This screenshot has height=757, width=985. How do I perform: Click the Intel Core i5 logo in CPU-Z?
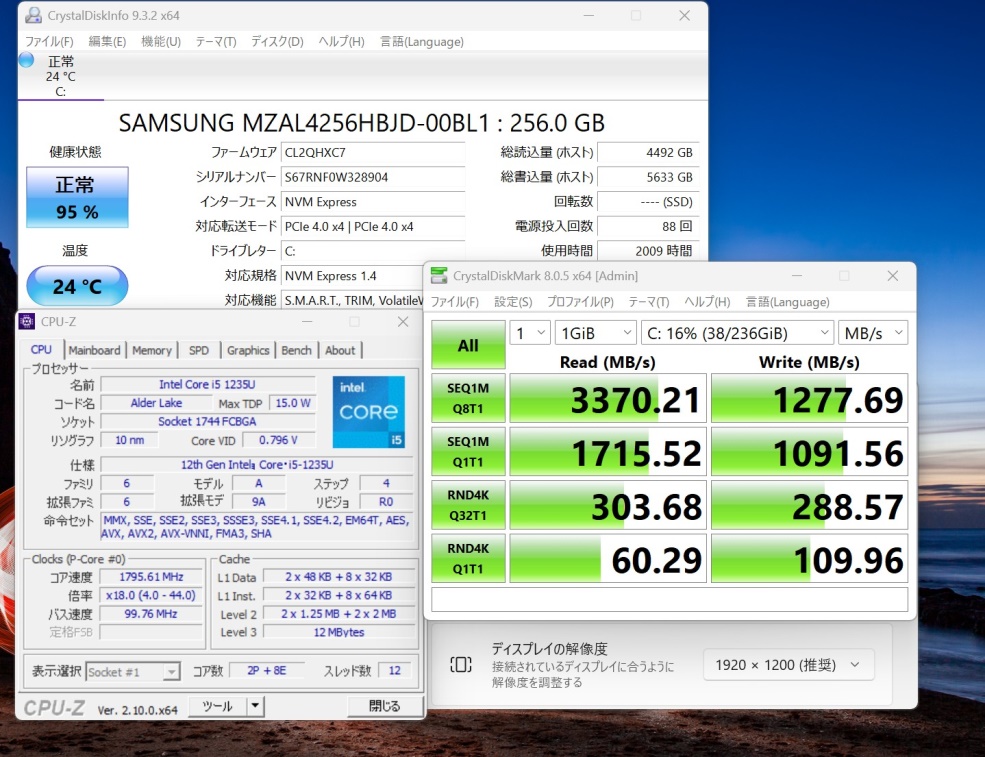(x=369, y=412)
